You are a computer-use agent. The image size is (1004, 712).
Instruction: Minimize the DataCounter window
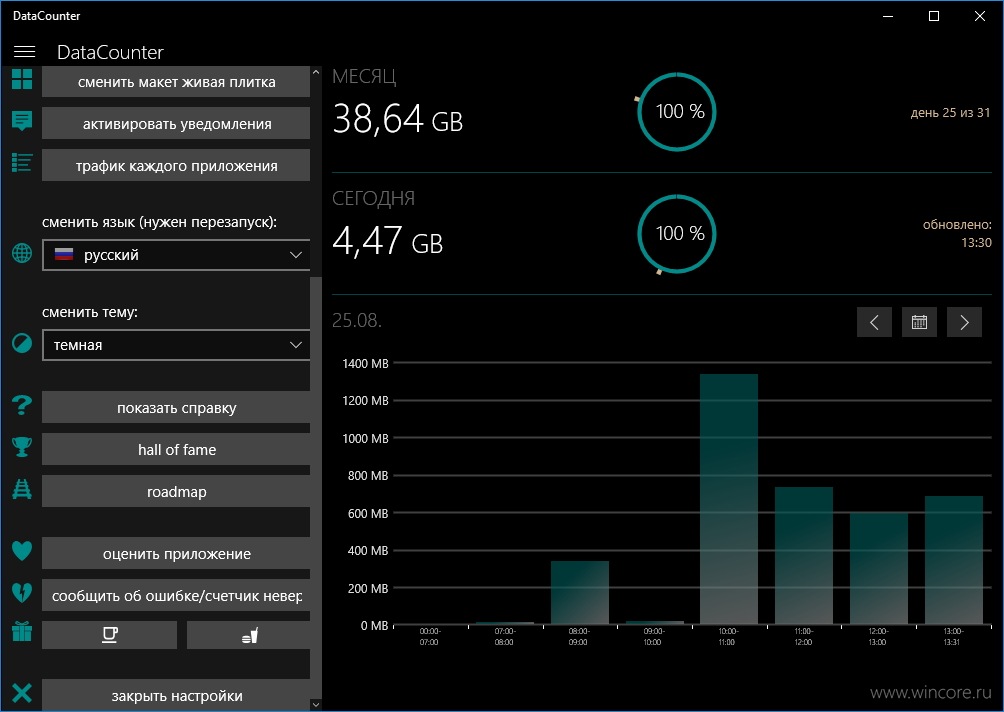point(887,16)
